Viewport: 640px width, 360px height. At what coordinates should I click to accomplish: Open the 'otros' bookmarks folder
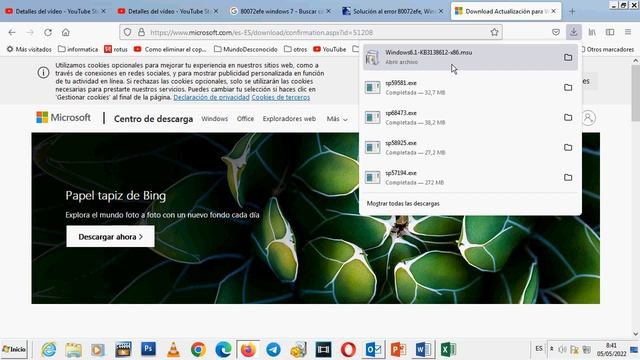tap(296, 49)
